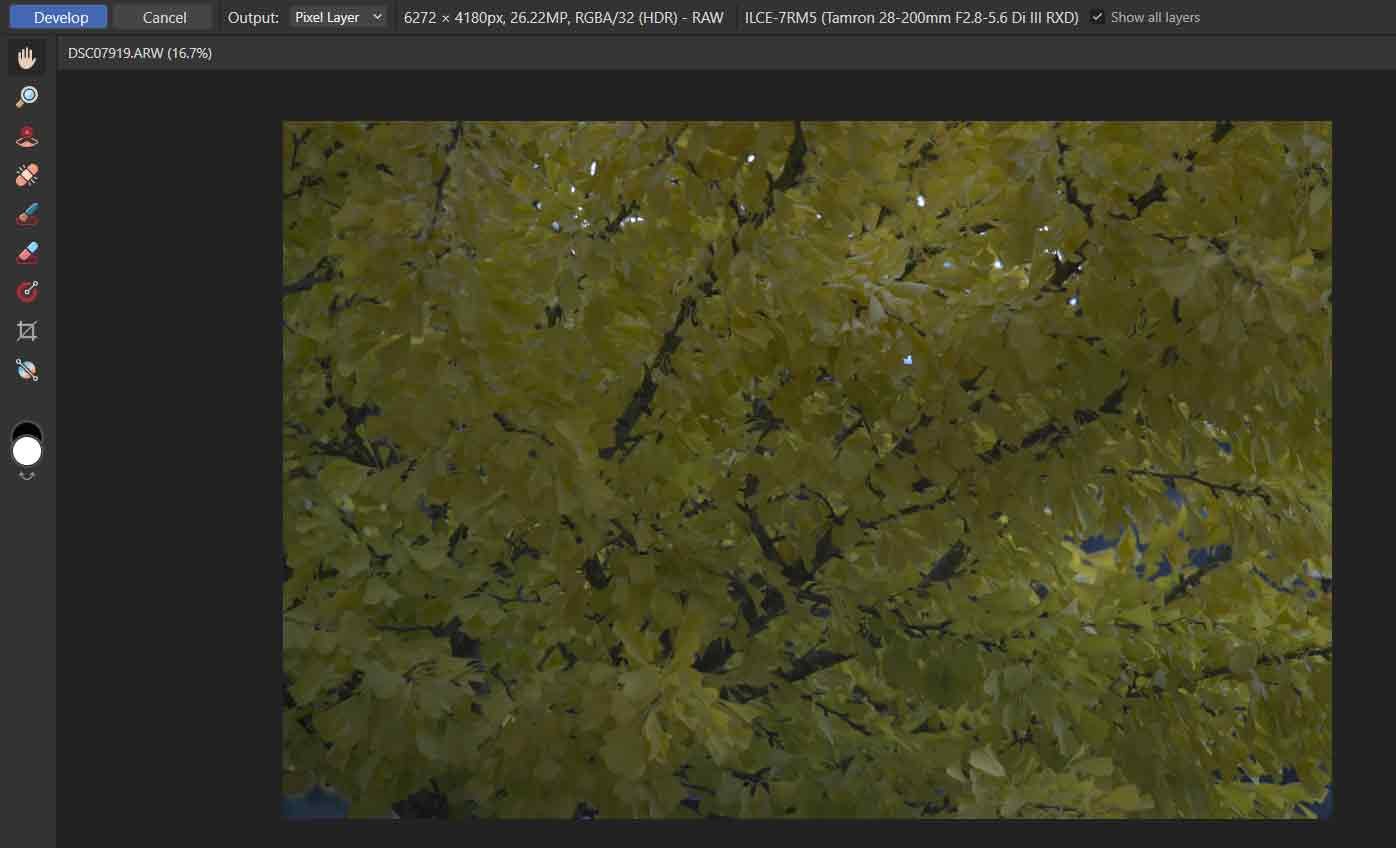Image resolution: width=1396 pixels, height=848 pixels.
Task: Select the Zoom magnifier tool
Action: click(x=27, y=97)
